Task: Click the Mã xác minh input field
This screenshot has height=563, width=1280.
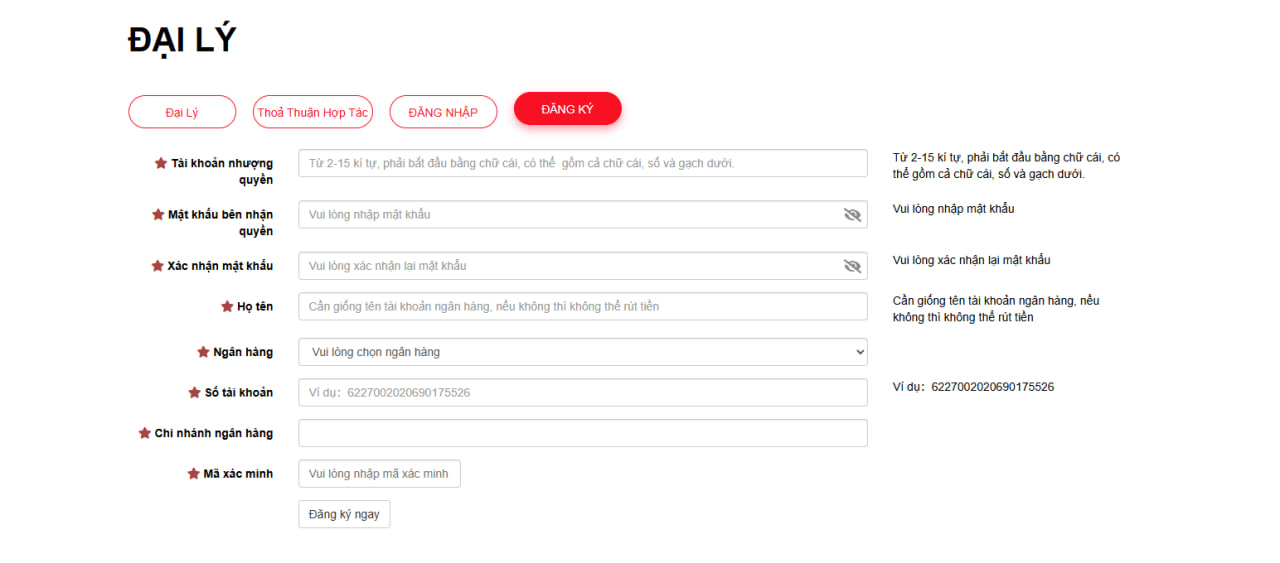Action: (x=379, y=473)
